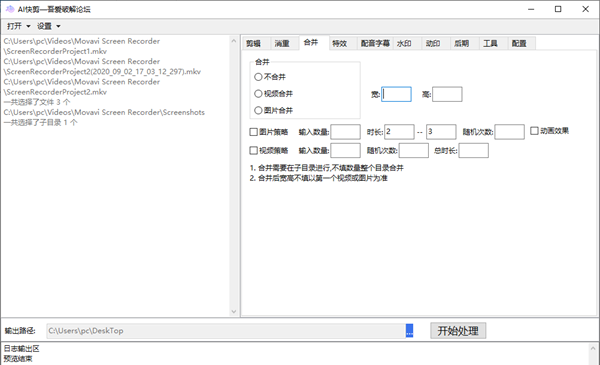Click note 2 about merged width and height
This screenshot has height=365, width=600.
click(x=318, y=178)
